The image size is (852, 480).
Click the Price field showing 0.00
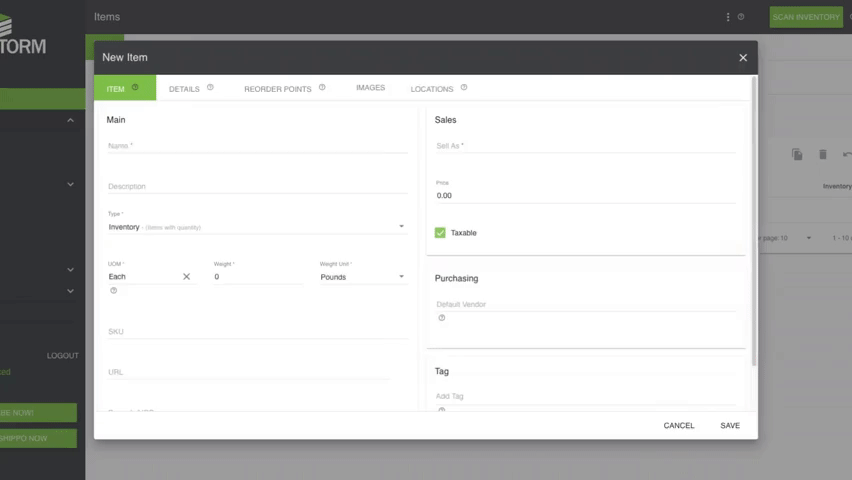tap(586, 196)
